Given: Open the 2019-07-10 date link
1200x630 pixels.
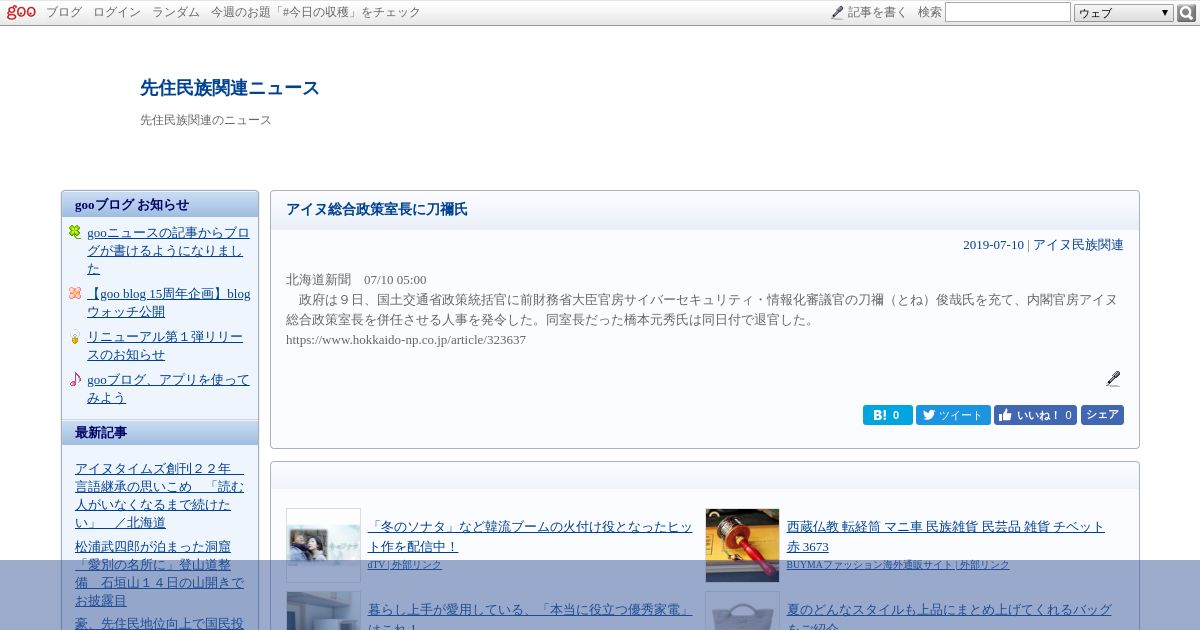Looking at the screenshot, I should click(993, 245).
